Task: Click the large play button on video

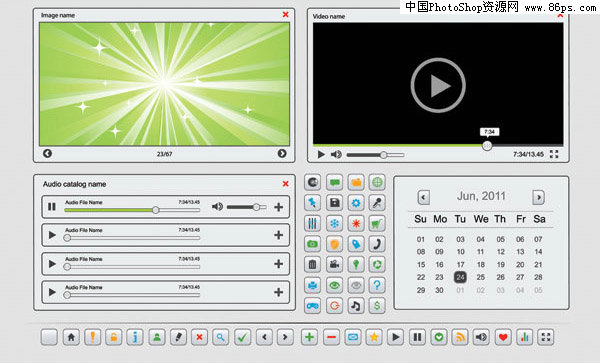Action: click(x=438, y=85)
